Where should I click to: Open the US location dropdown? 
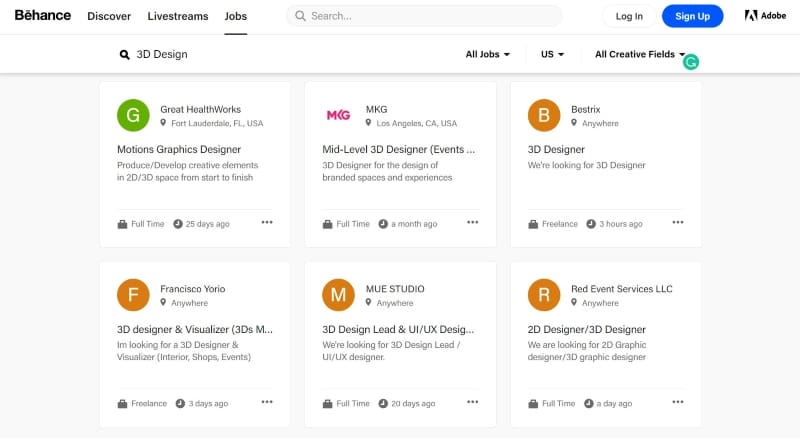[553, 55]
